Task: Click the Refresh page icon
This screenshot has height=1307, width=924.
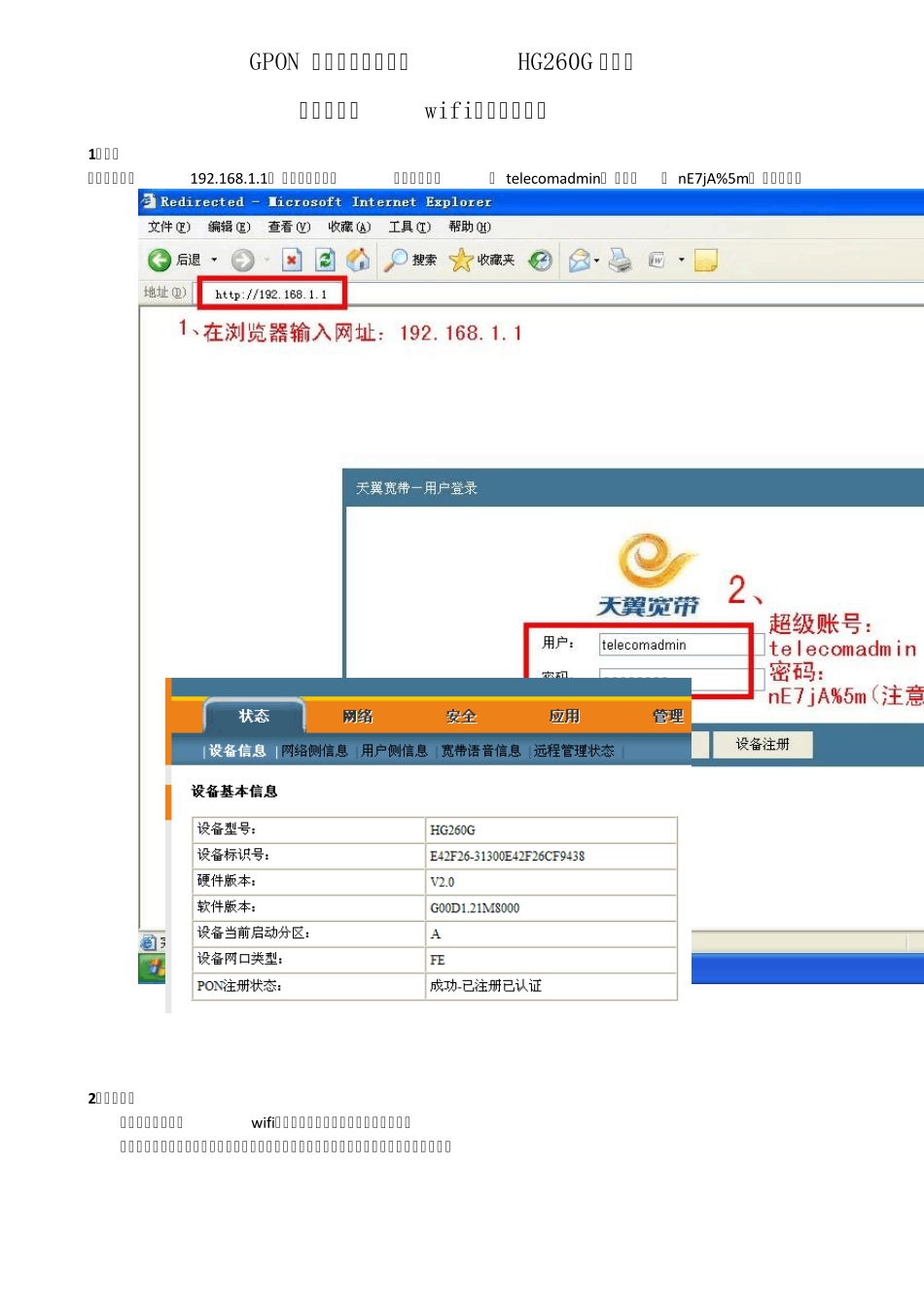Action: [325, 260]
